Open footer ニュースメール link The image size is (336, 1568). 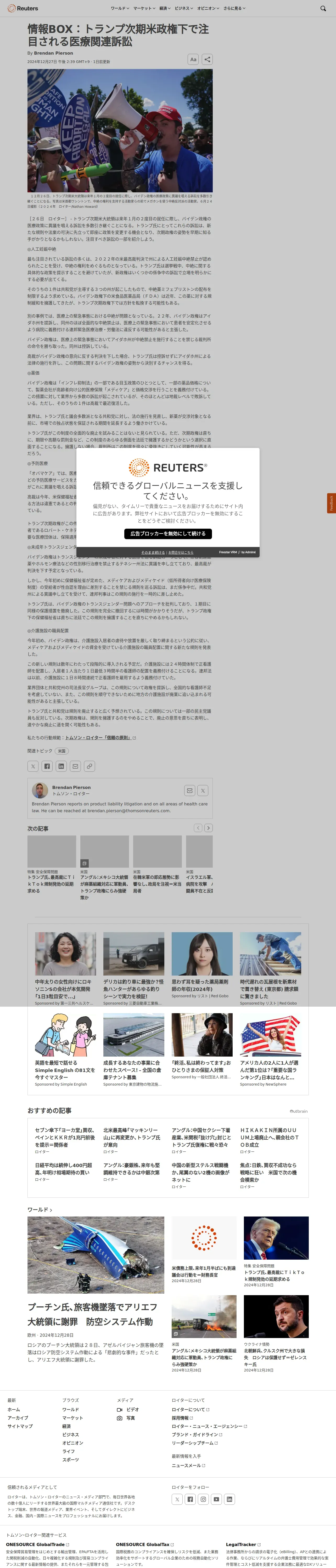pyautogui.click(x=188, y=1466)
